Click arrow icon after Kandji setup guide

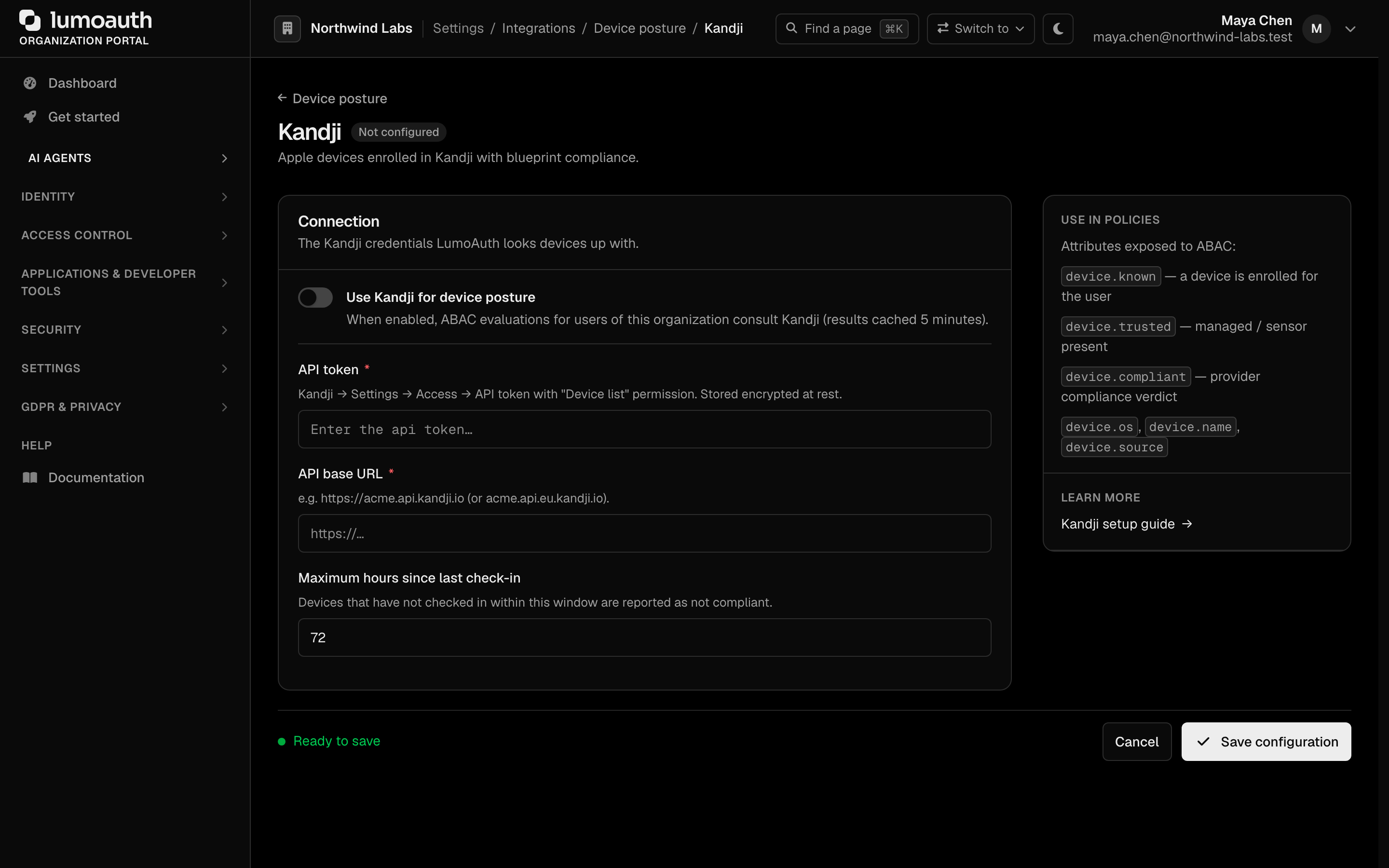point(1187,524)
